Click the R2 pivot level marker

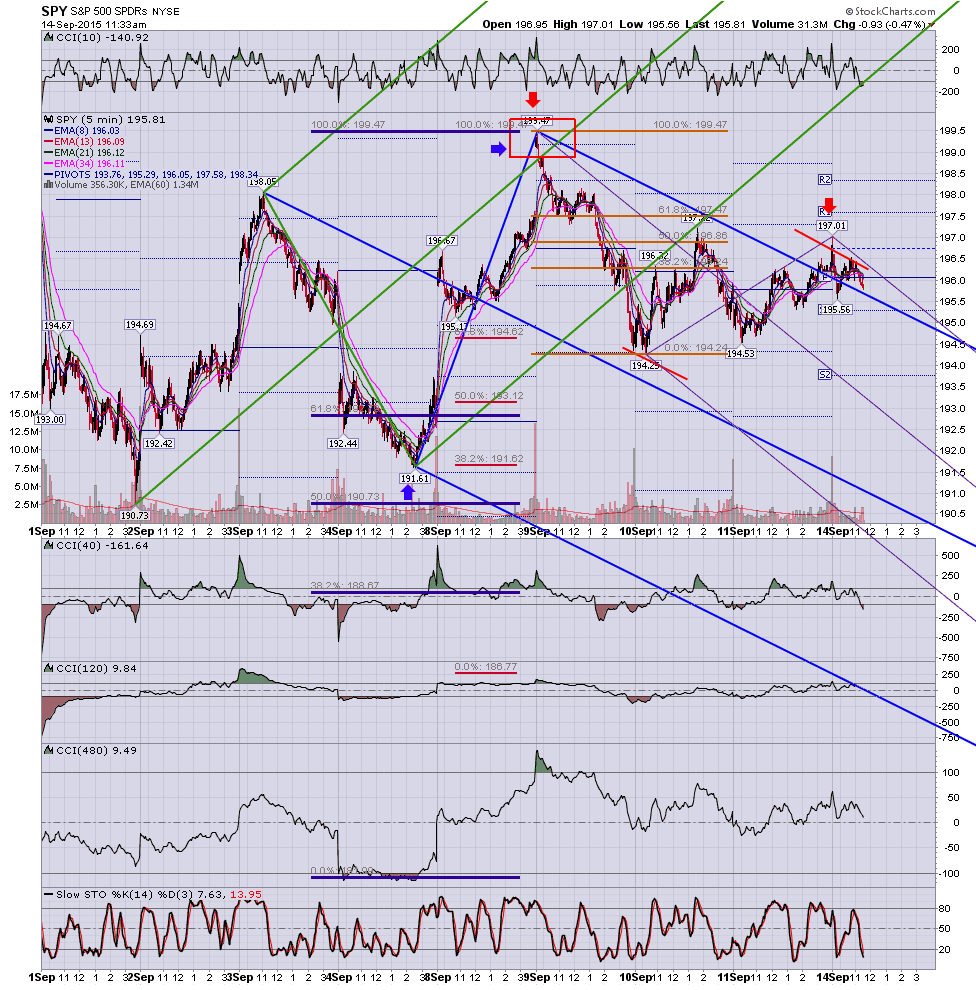pos(824,180)
